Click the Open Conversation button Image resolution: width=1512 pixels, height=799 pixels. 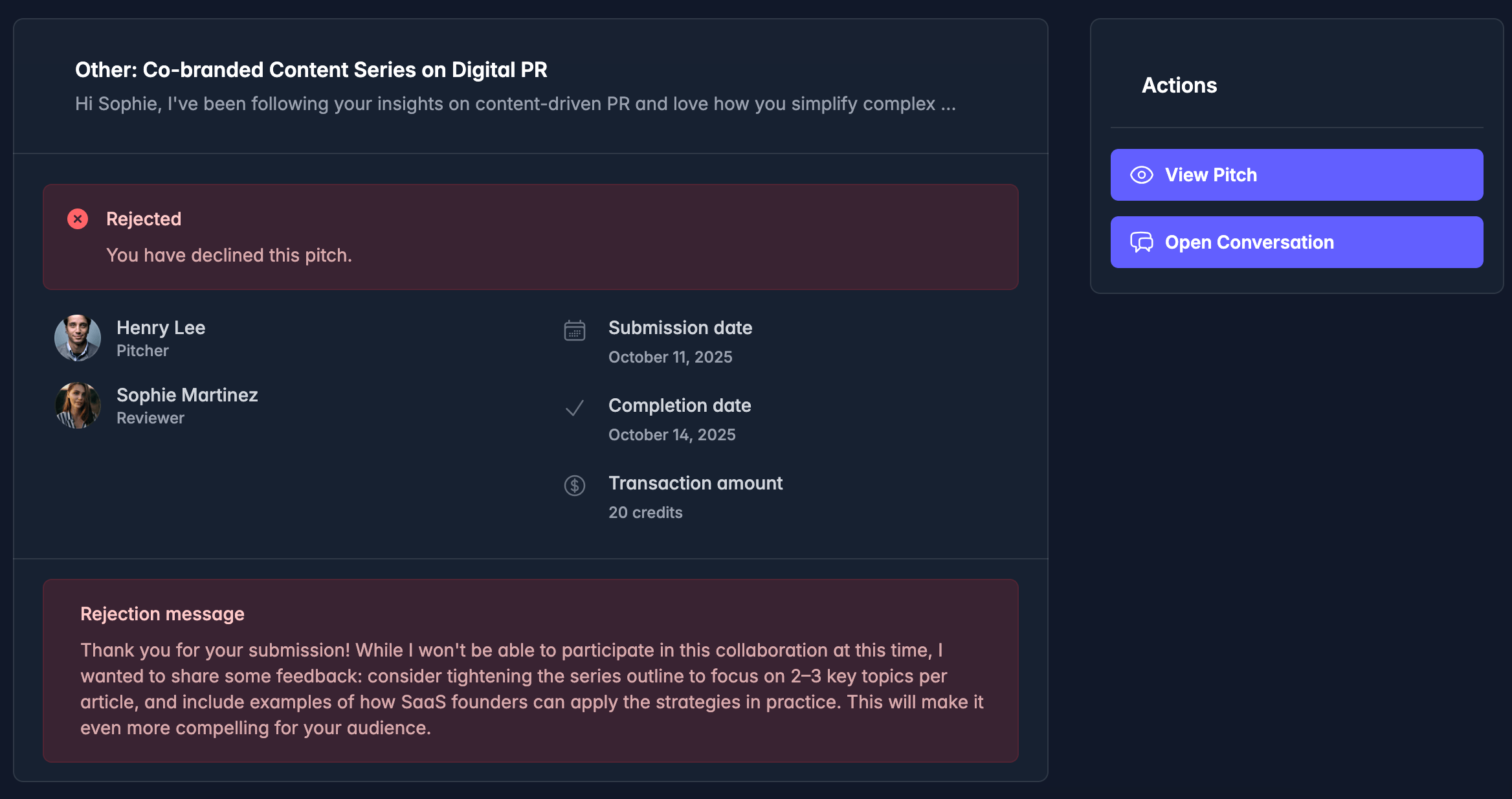(x=1295, y=242)
